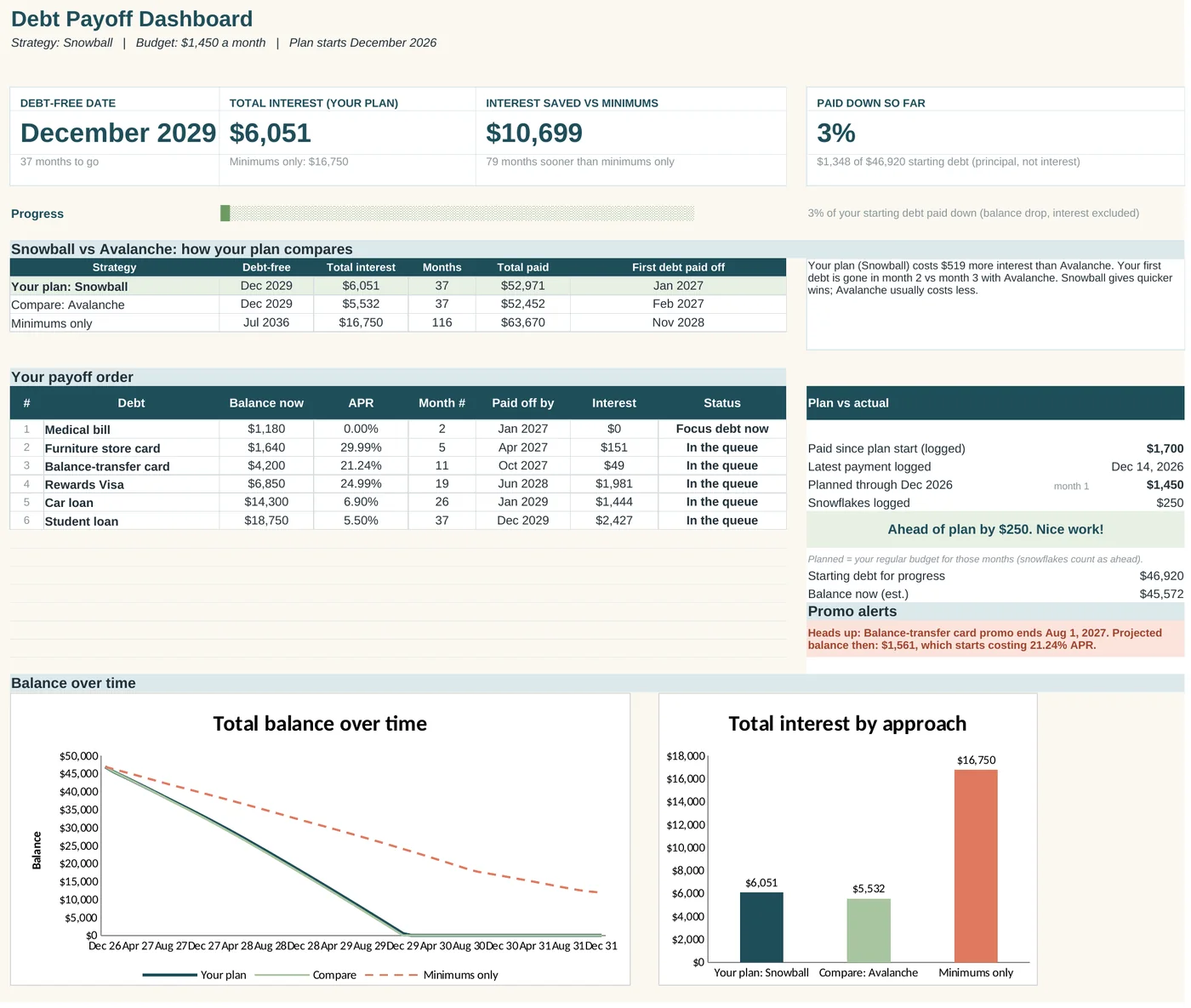Image resolution: width=1191 pixels, height=1008 pixels.
Task: Click the dark teal Snowball interest bar
Action: pos(761,927)
